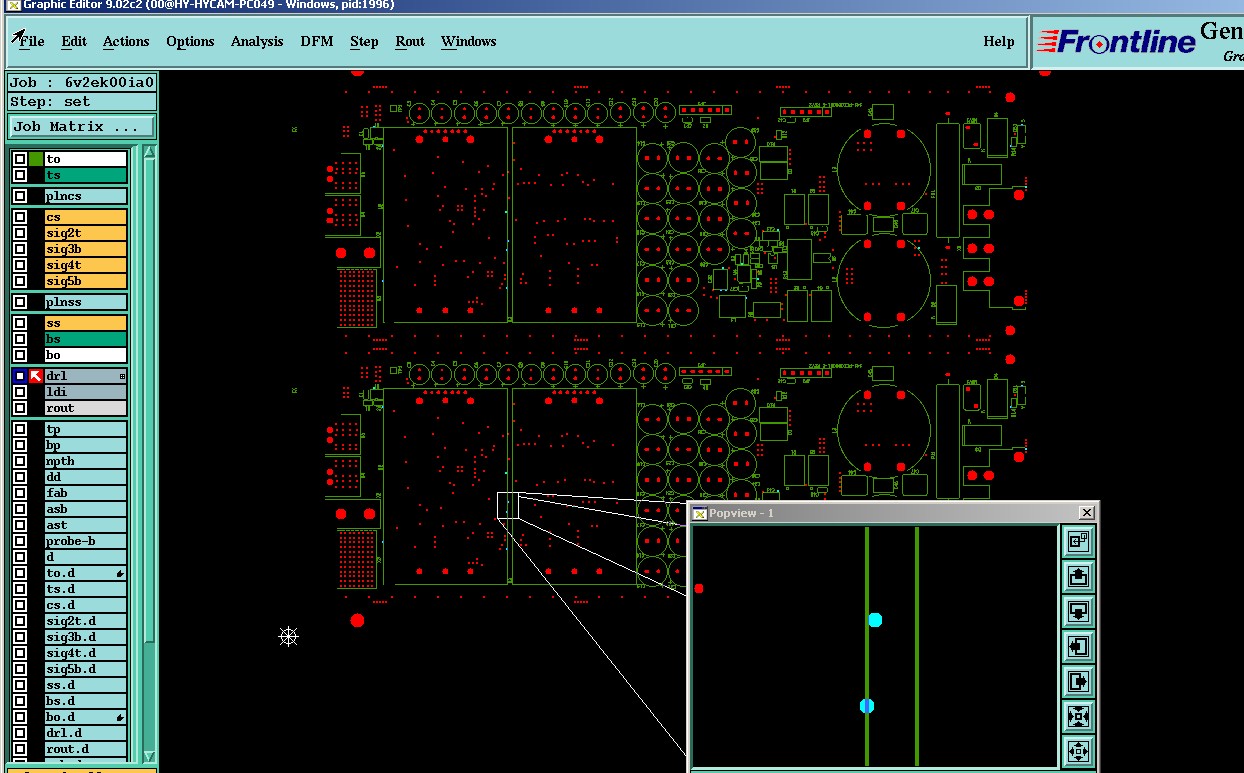The height and width of the screenshot is (773, 1244).
Task: Open the Help menu
Action: pos(999,41)
